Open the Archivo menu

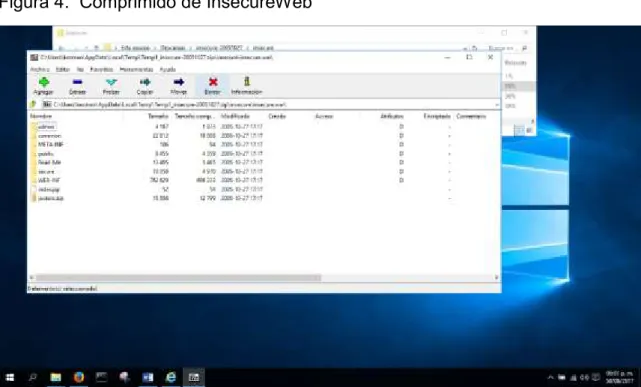coord(40,69)
